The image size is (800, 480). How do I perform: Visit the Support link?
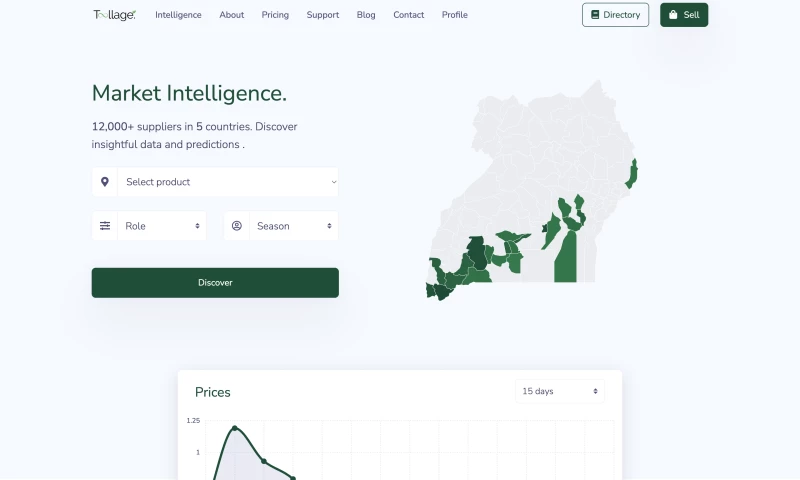tap(323, 15)
